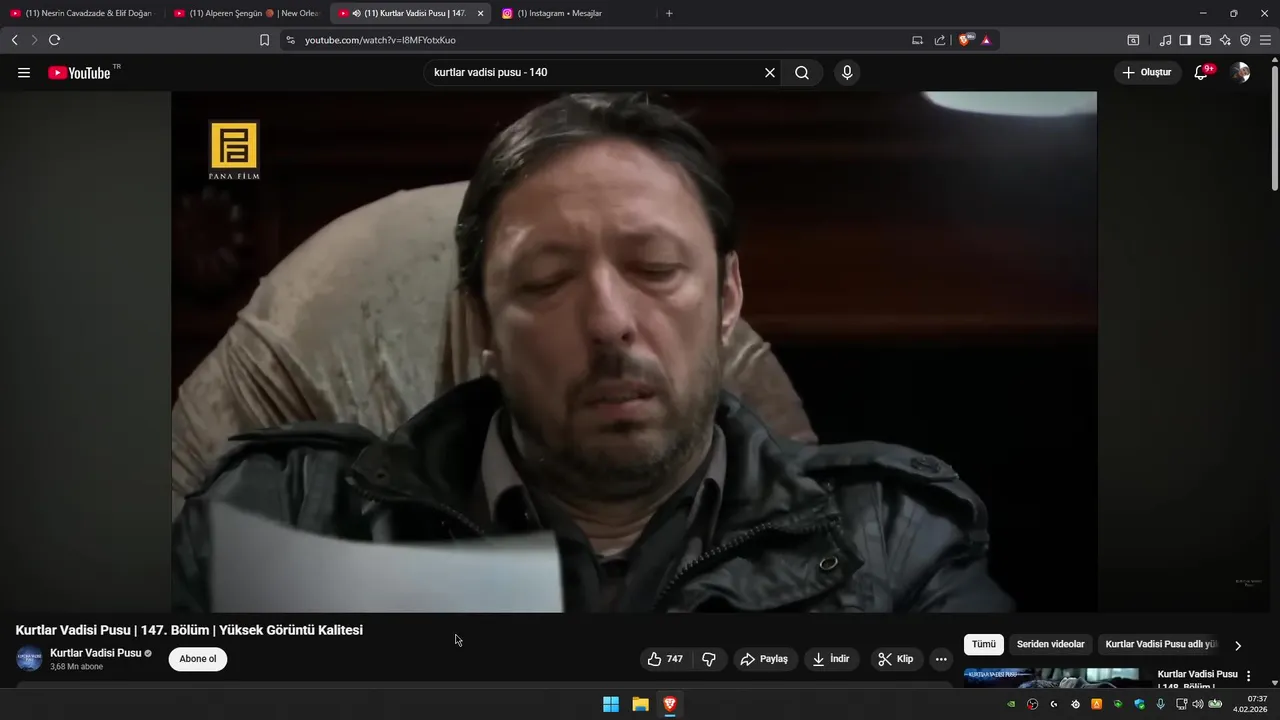Open the Logitech G tray icon
Image resolution: width=1280 pixels, height=720 pixels.
coord(1053,704)
